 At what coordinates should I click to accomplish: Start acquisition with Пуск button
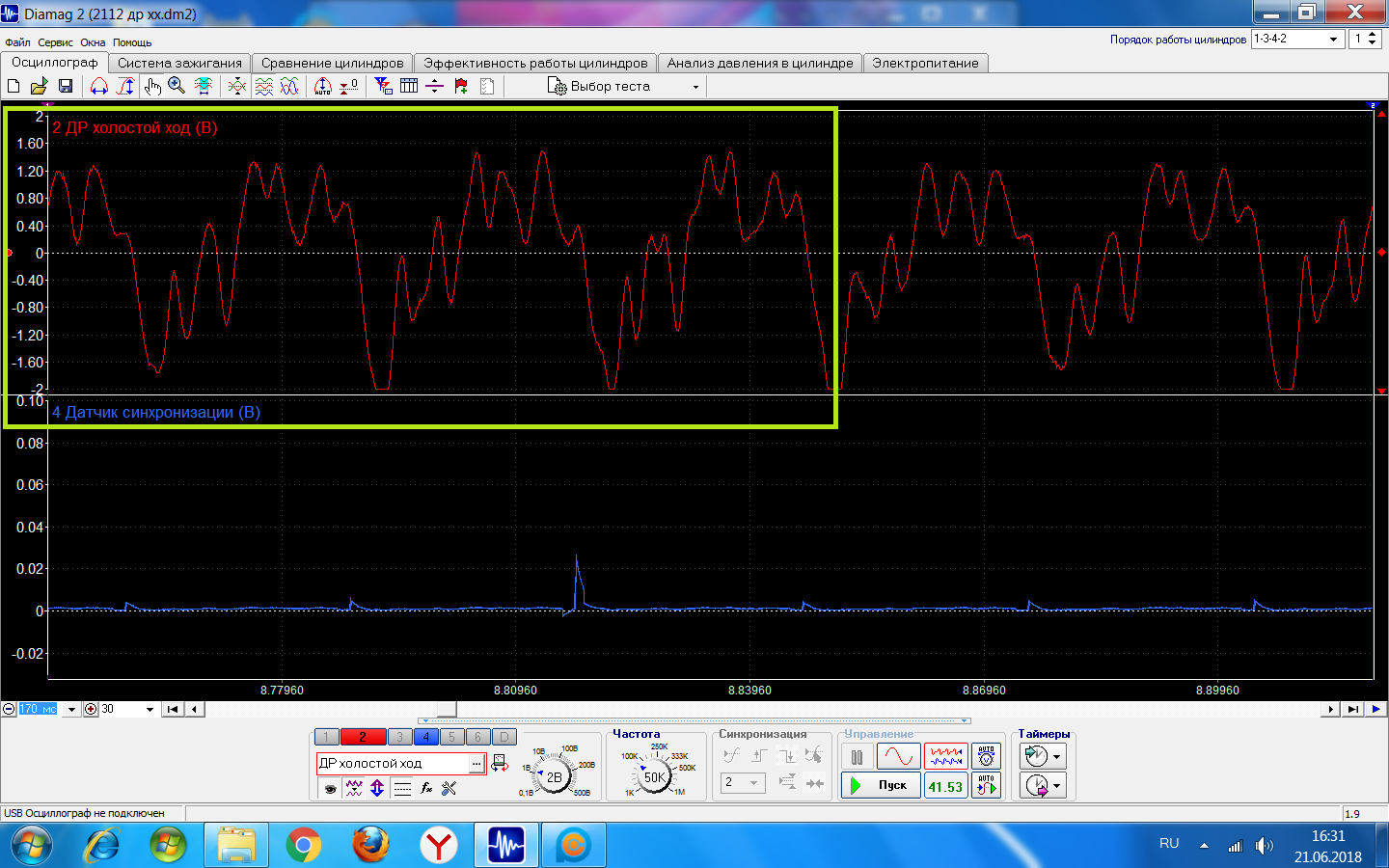pyautogui.click(x=881, y=785)
